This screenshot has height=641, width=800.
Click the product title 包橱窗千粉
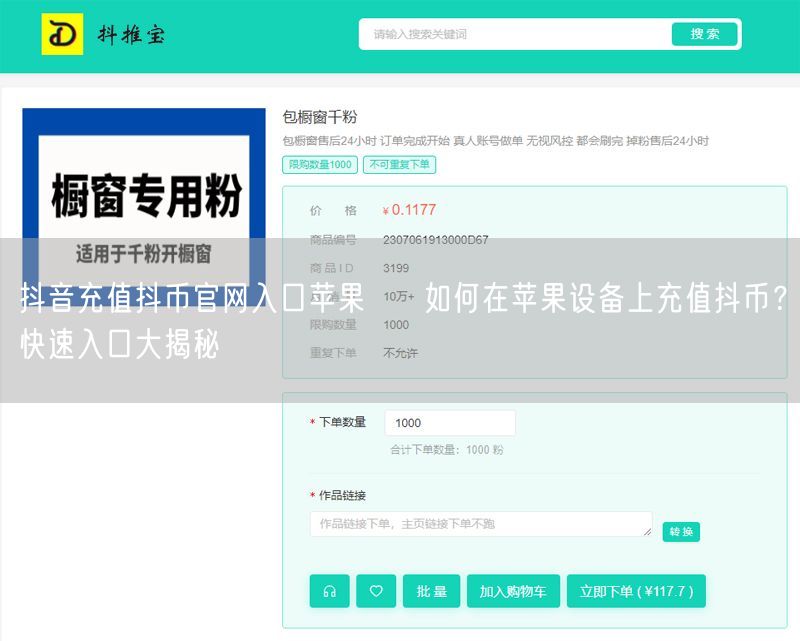click(320, 117)
